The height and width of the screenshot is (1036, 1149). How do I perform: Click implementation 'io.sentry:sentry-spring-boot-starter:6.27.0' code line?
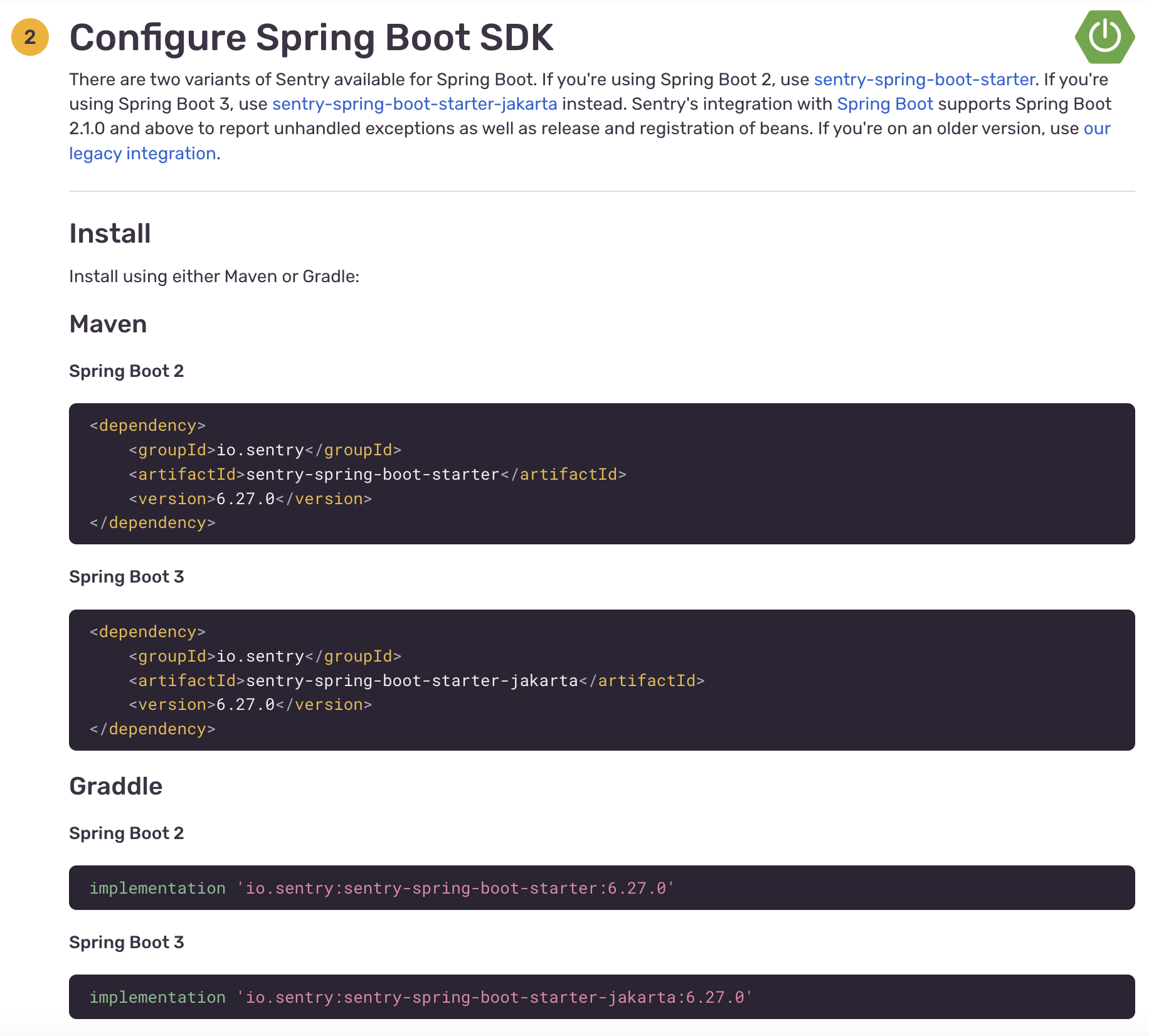(382, 889)
